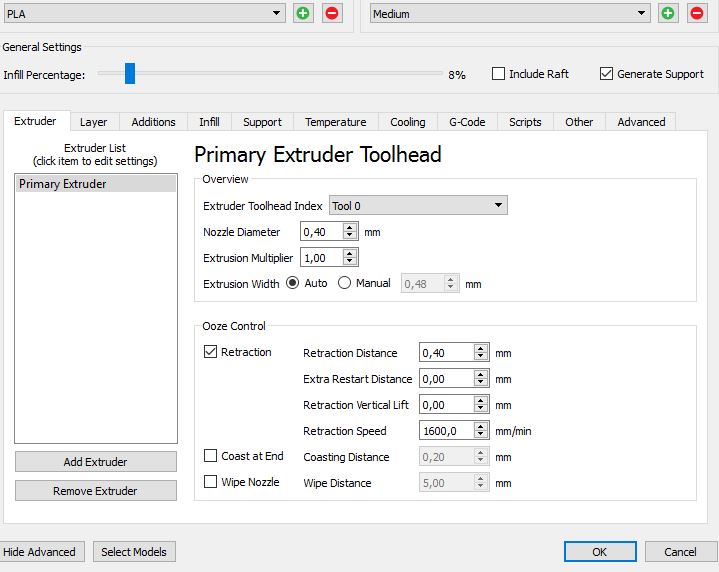Image resolution: width=719 pixels, height=572 pixels.
Task: Increase Nozzle Diameter with up arrow
Action: 349,227
